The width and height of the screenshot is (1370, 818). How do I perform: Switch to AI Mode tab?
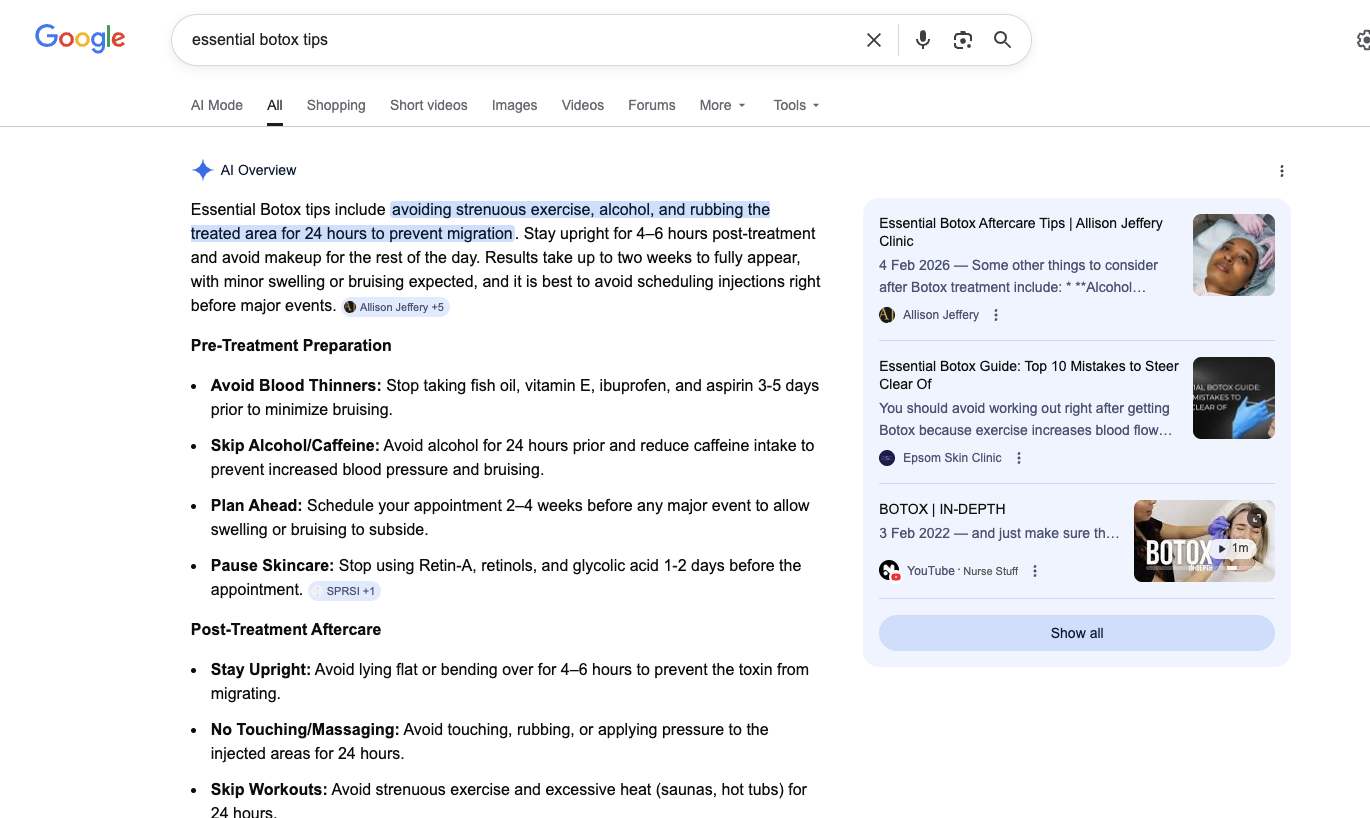(217, 105)
